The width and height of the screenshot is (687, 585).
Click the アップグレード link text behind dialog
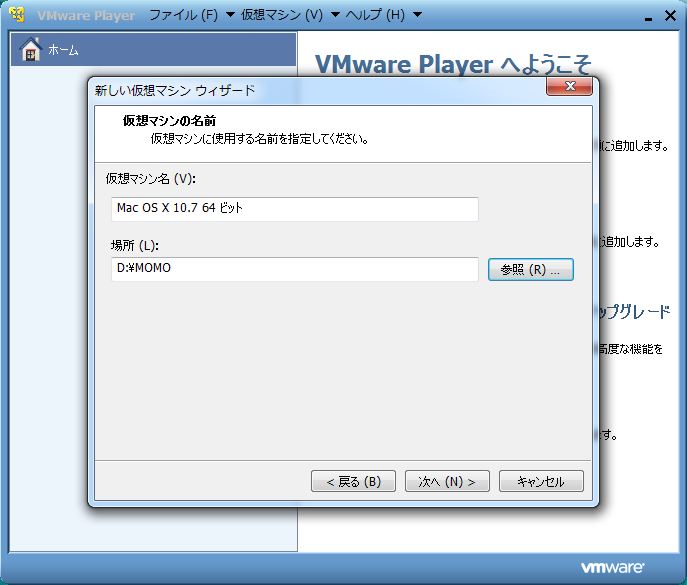634,312
